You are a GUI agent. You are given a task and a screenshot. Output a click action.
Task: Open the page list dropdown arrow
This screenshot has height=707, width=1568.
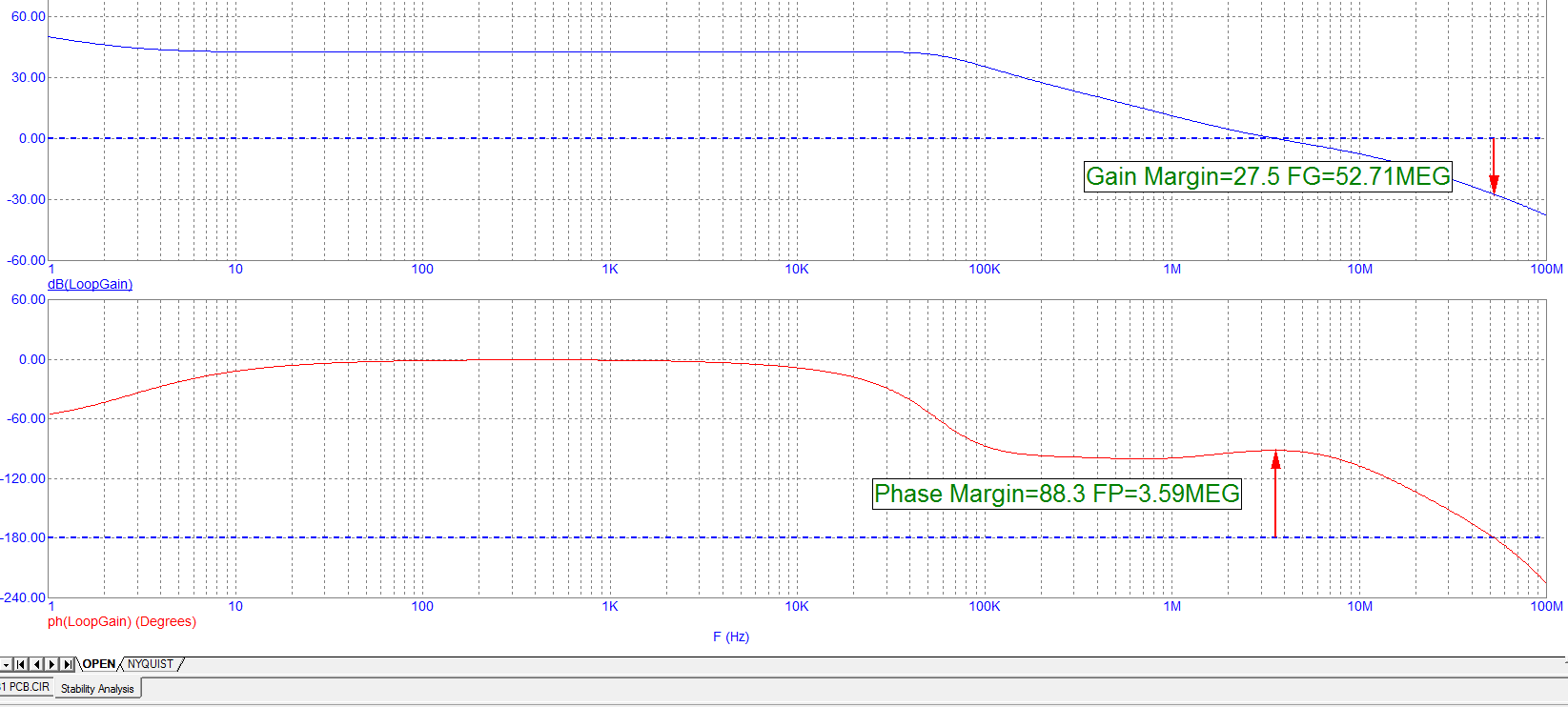[6, 664]
